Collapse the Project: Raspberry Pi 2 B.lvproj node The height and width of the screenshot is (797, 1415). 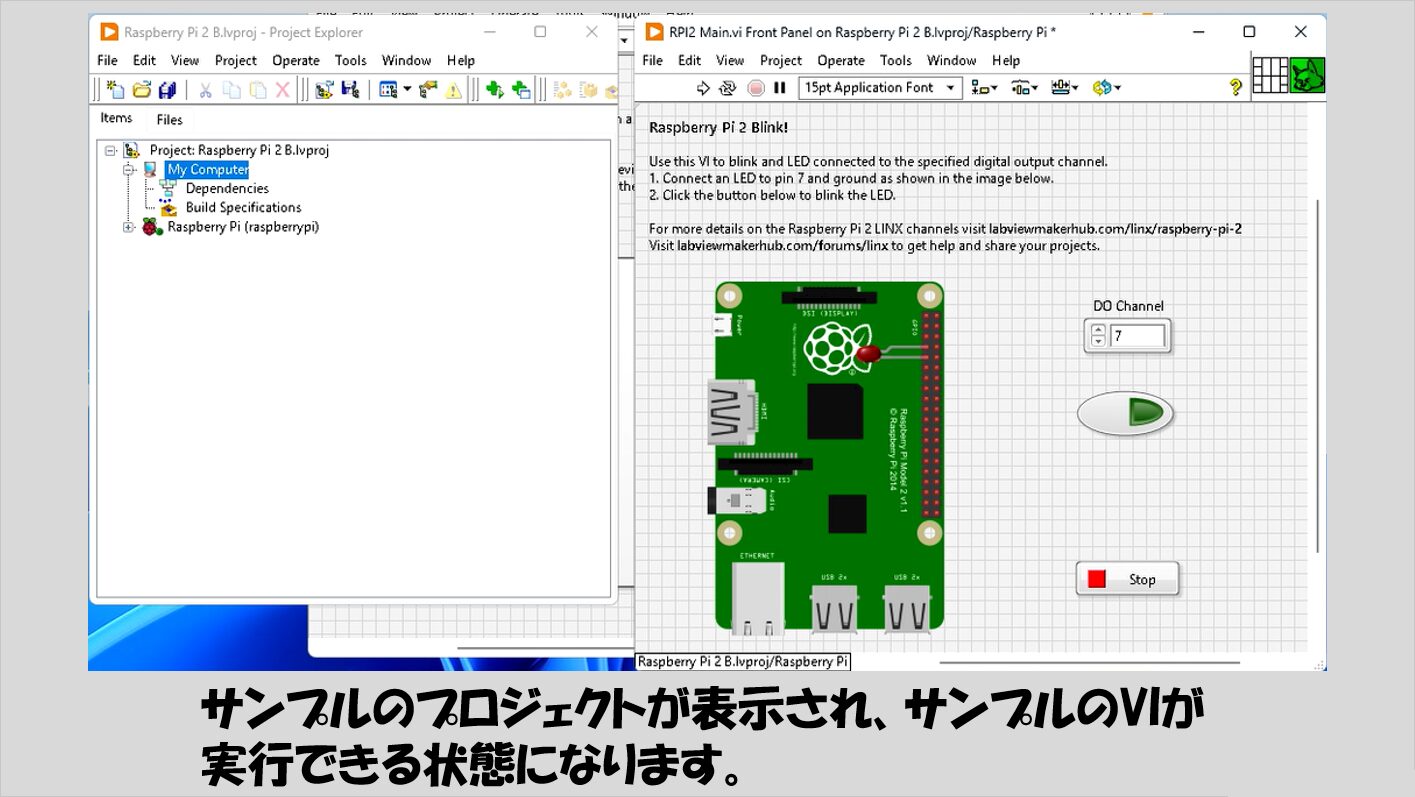pyautogui.click(x=110, y=151)
